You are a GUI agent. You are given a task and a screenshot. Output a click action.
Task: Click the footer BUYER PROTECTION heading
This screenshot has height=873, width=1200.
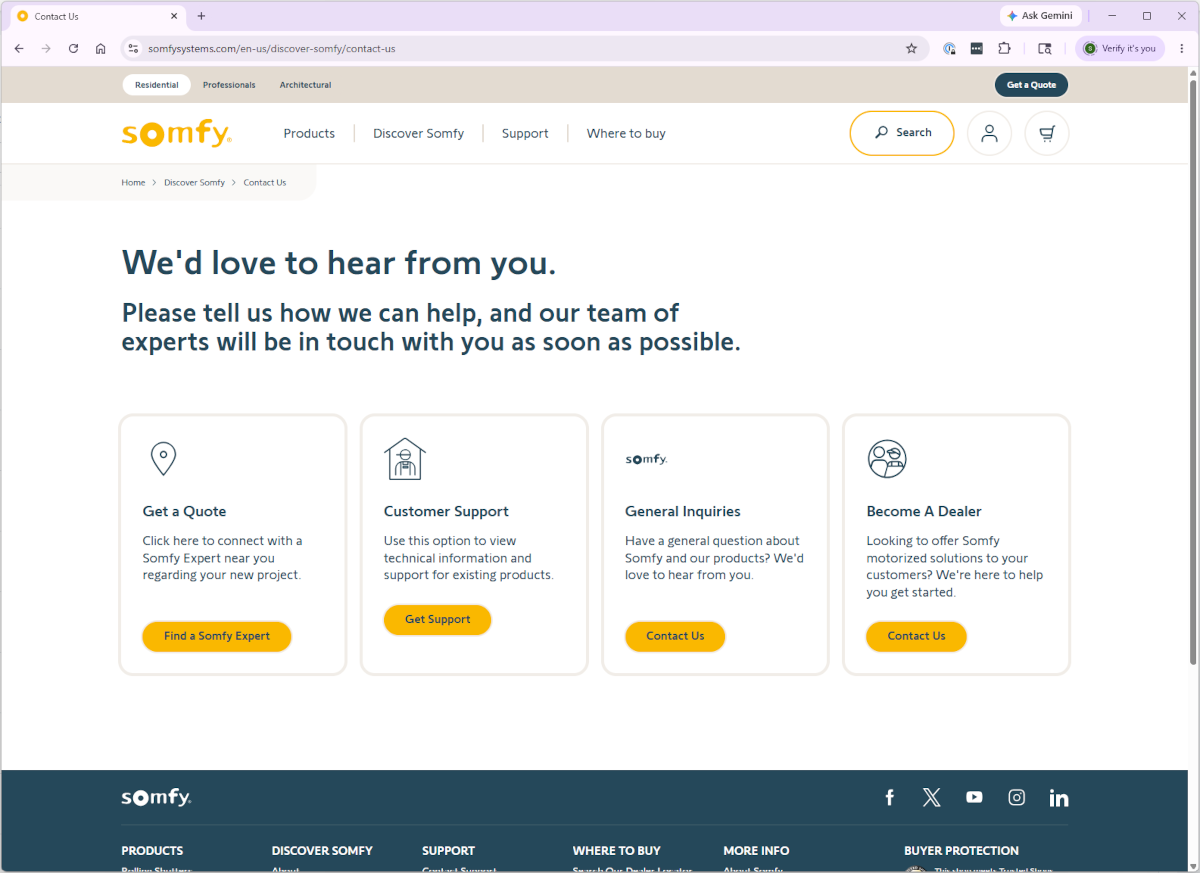(x=961, y=851)
